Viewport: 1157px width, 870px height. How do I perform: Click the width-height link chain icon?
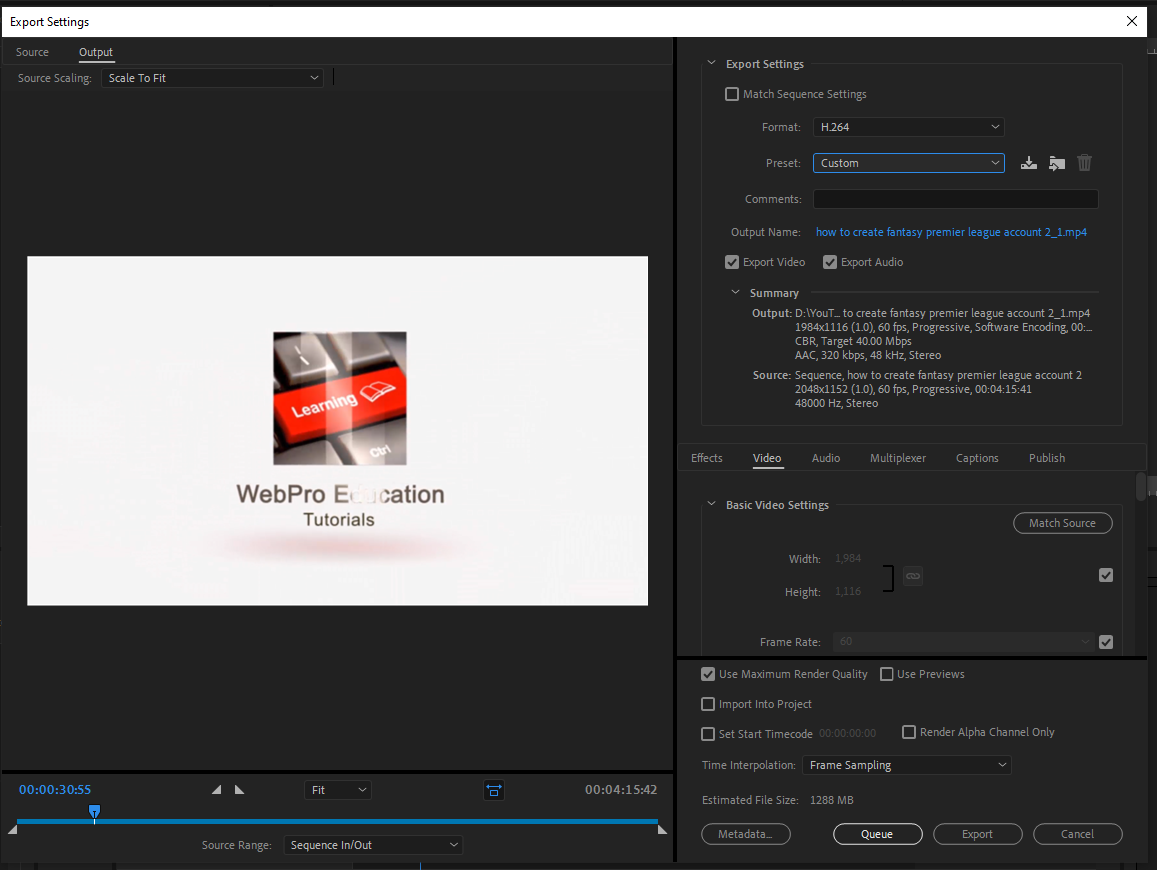coord(913,576)
